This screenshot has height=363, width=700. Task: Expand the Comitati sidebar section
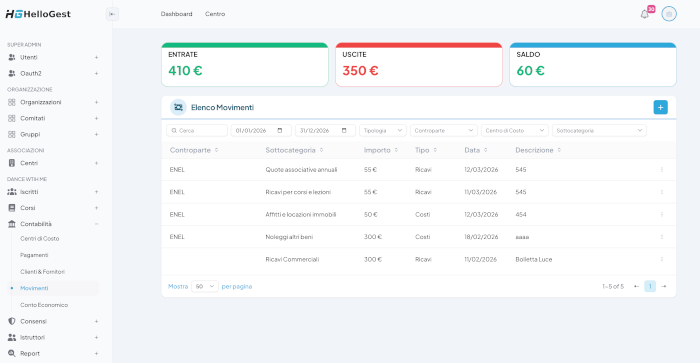[x=96, y=118]
